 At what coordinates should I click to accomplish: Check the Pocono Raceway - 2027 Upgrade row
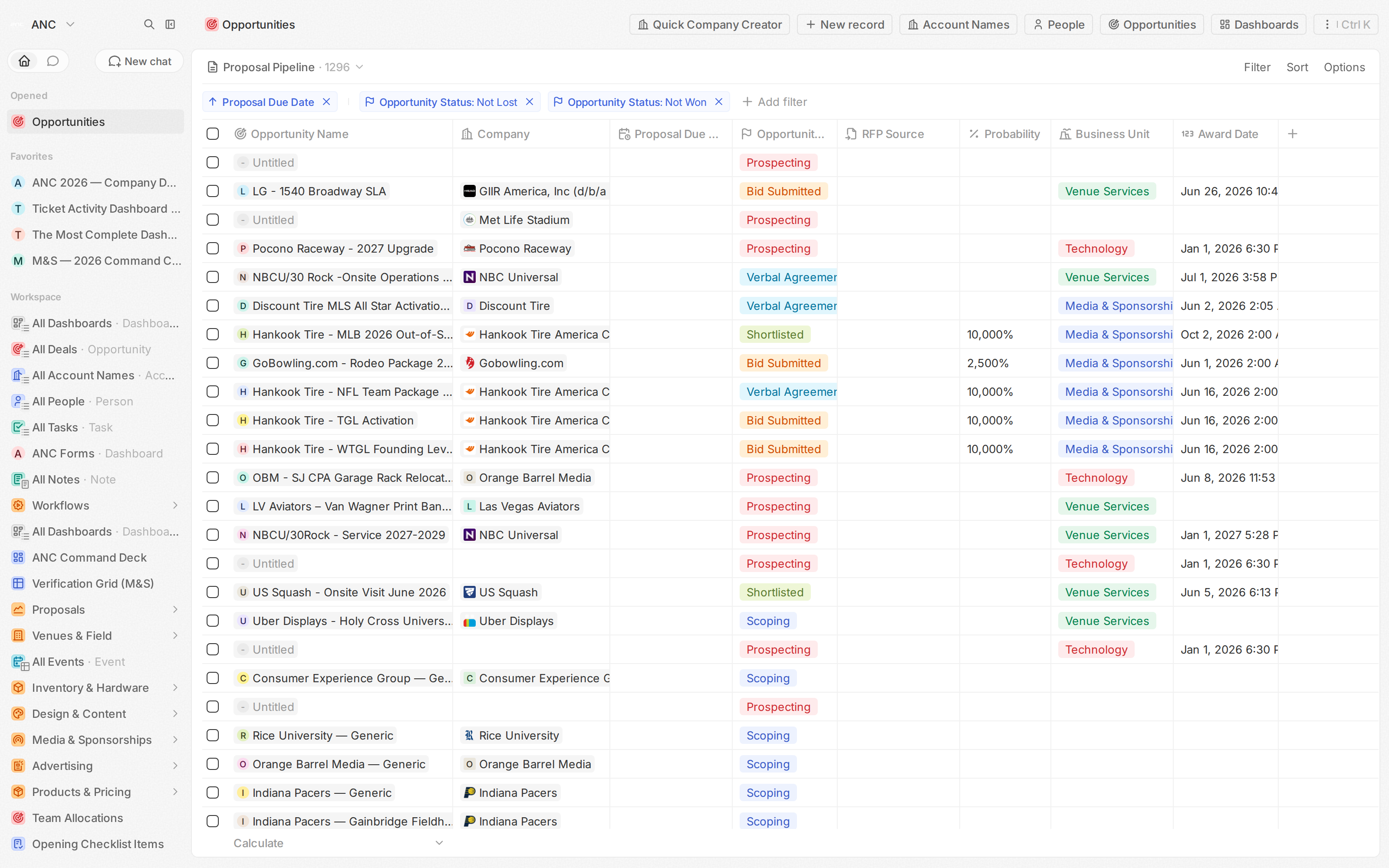tap(212, 249)
